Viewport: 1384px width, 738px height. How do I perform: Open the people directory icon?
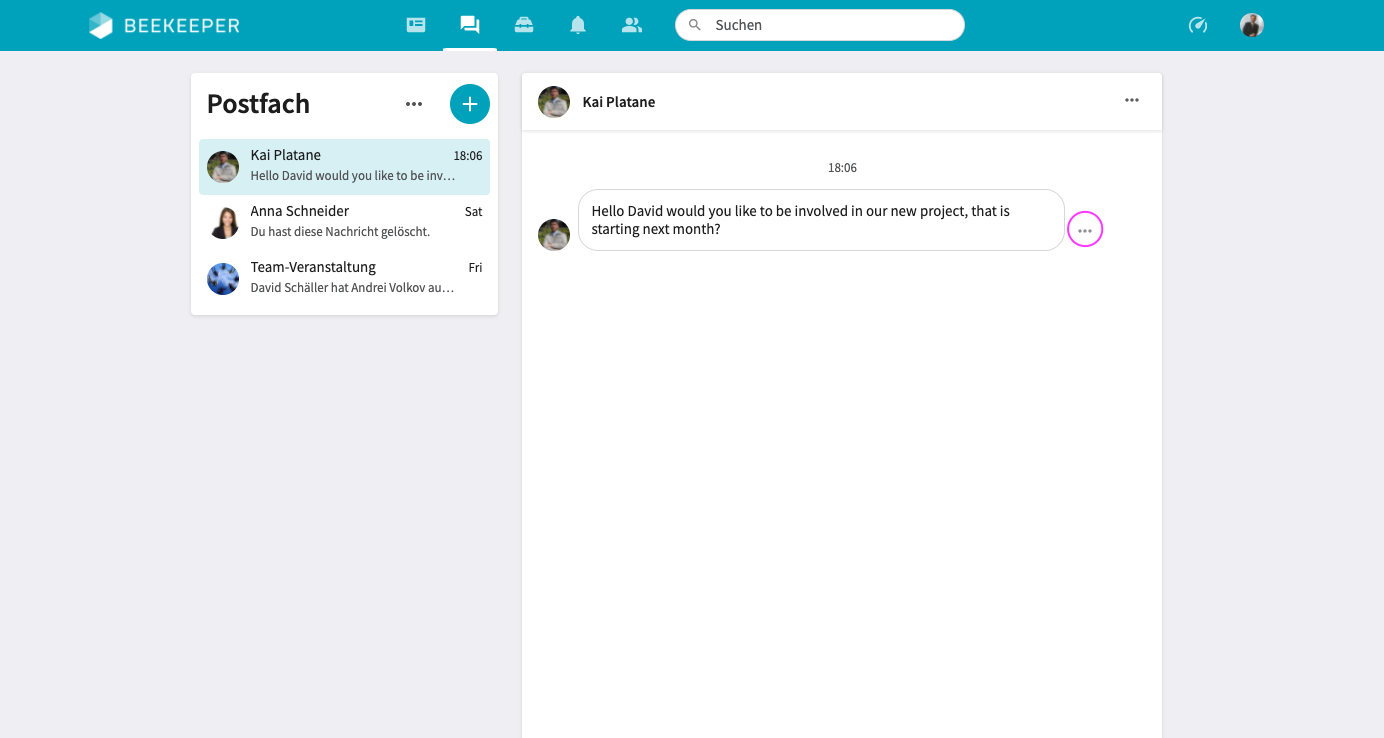pos(632,25)
